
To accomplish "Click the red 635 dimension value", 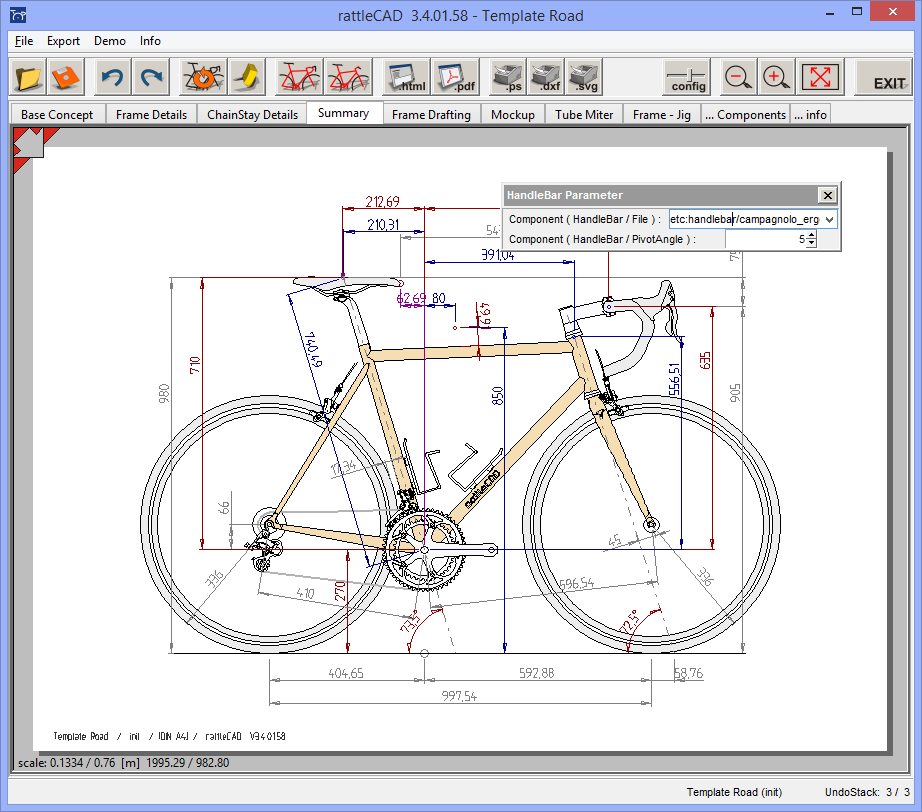I will pos(705,360).
